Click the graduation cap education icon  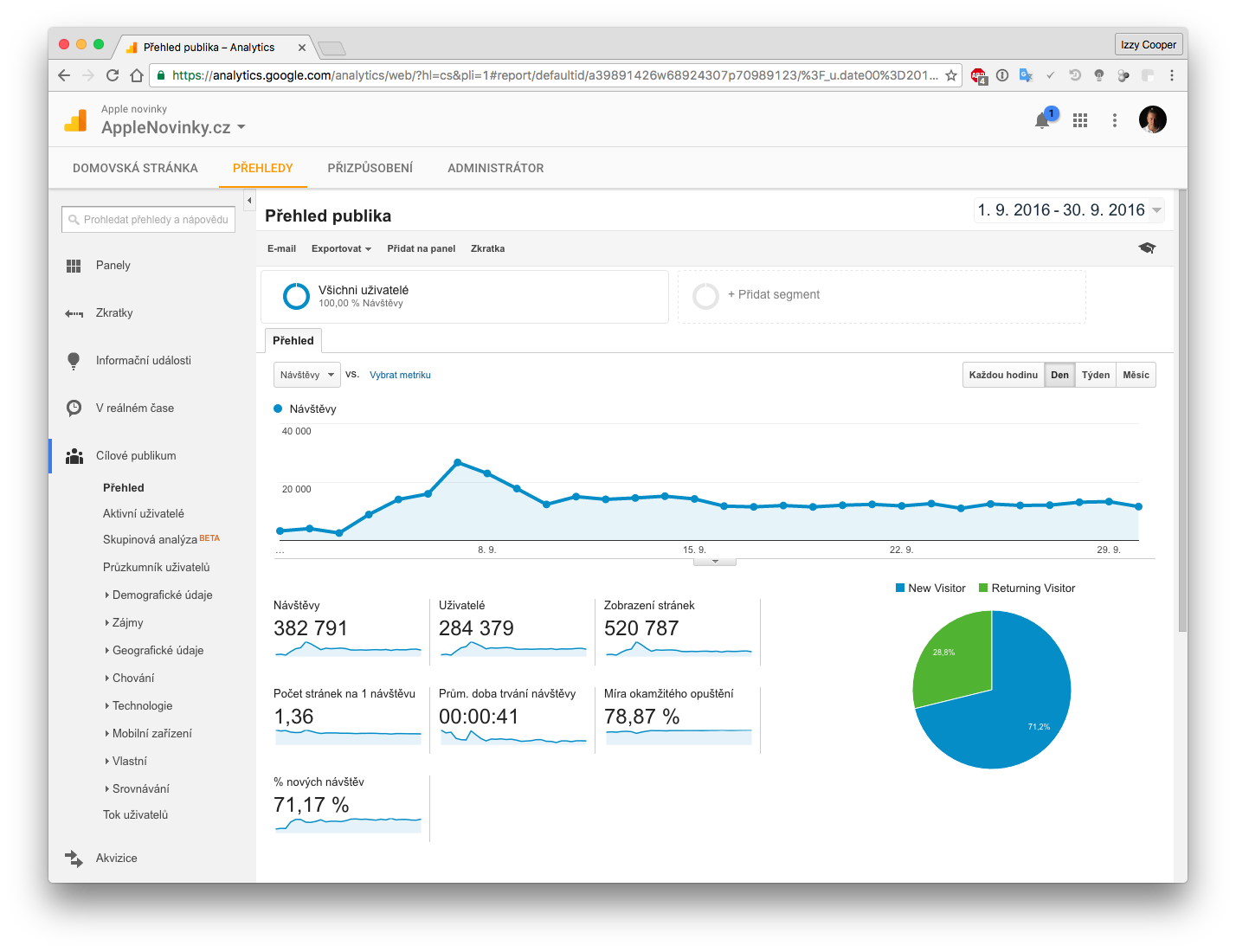coord(1147,248)
